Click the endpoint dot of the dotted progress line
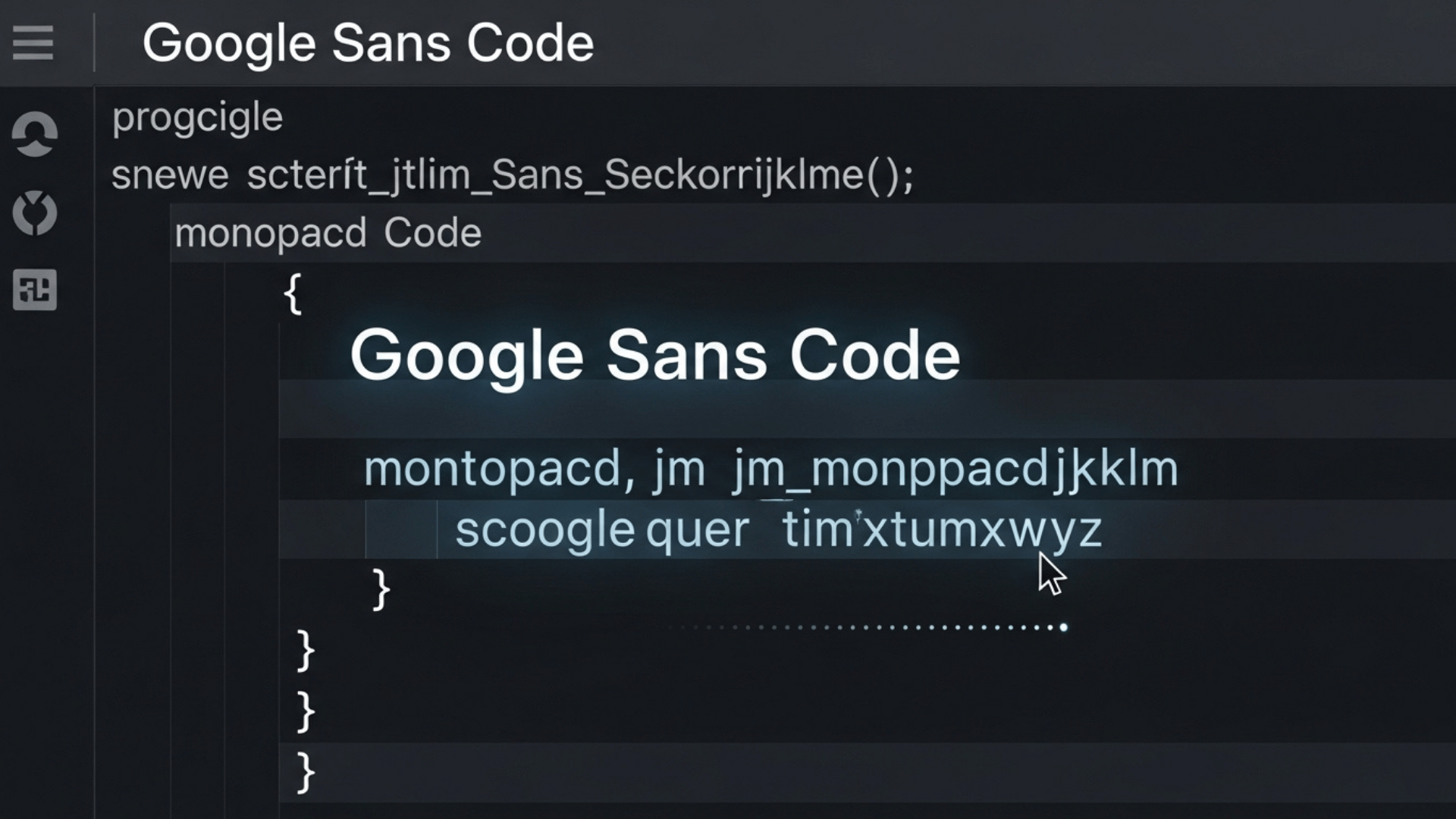Image resolution: width=1456 pixels, height=819 pixels. [x=1062, y=626]
